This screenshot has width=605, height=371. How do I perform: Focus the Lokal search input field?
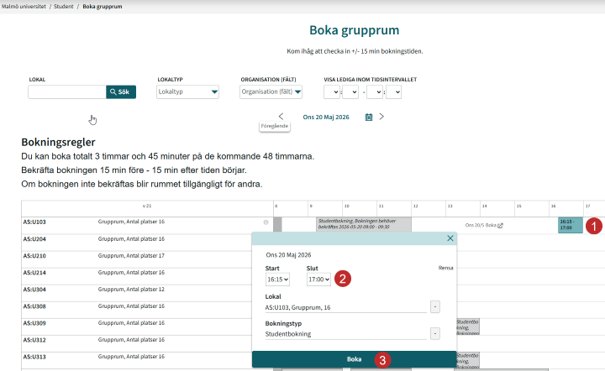tap(67, 92)
